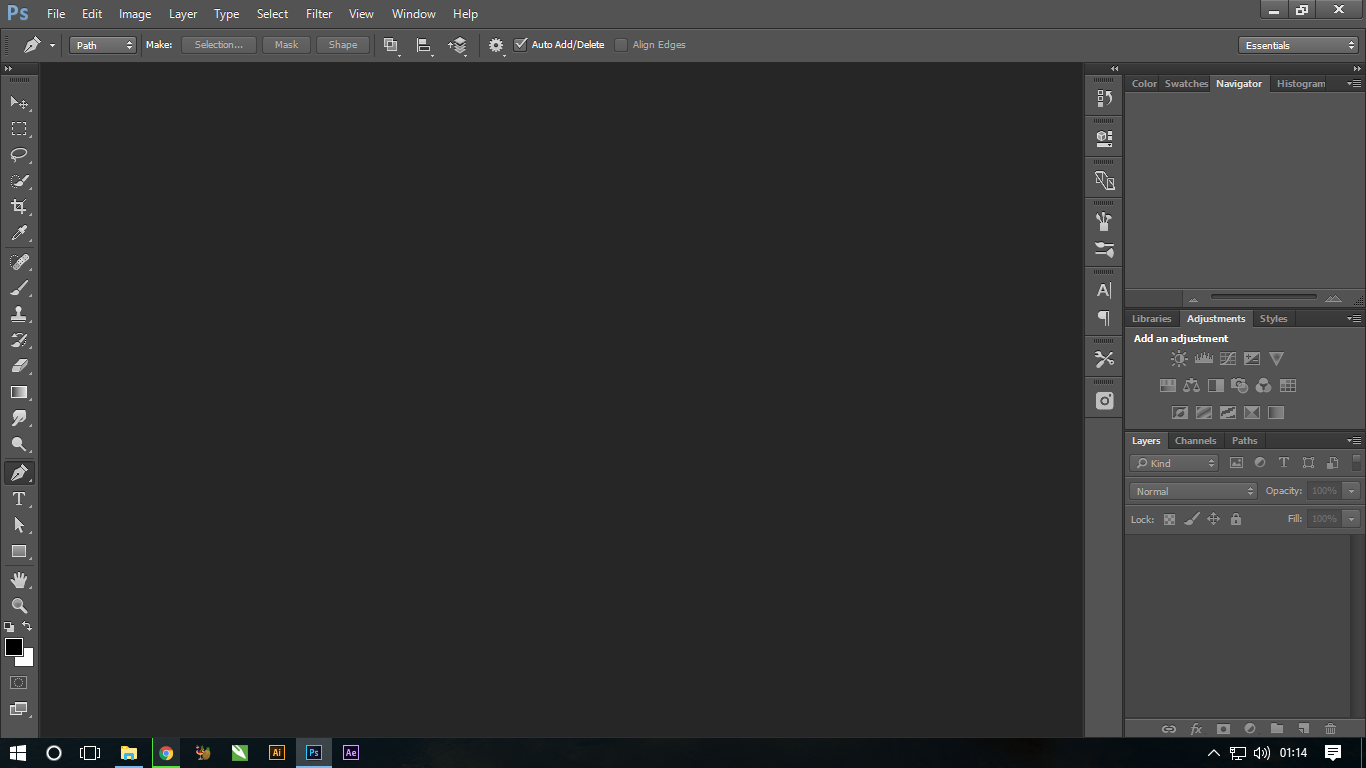Add a Brightness/Contrast adjustment
The image size is (1366, 768).
(1180, 359)
